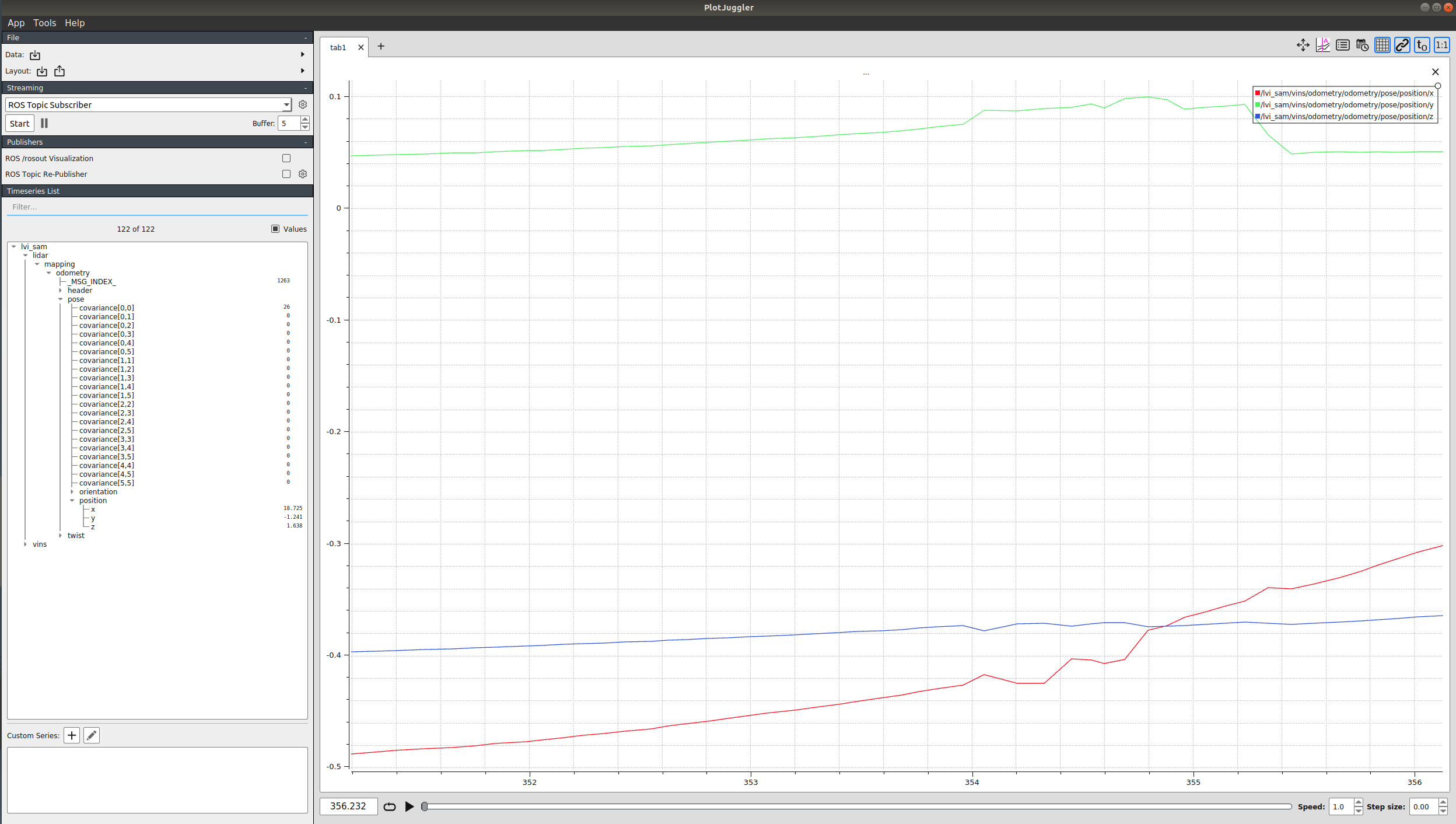Enable ROS Topic Re-Publisher checkbox

[x=285, y=173]
